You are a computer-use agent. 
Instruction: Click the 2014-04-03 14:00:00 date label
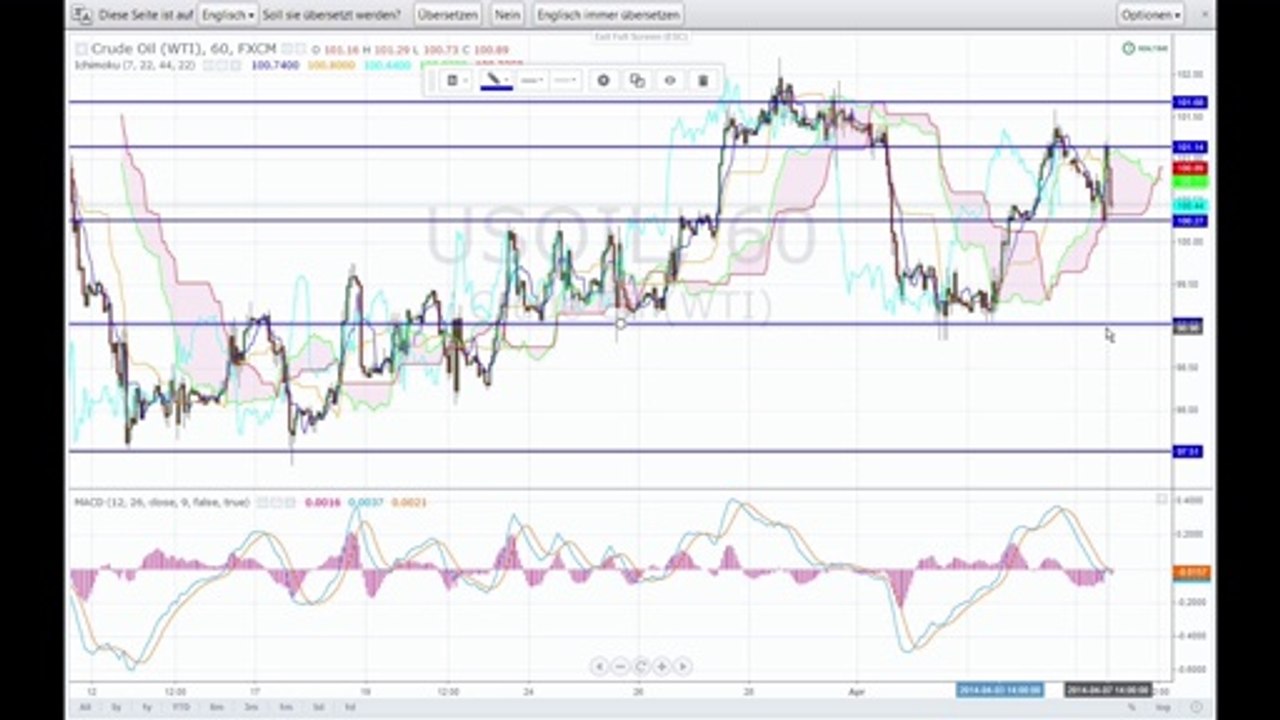(x=1000, y=690)
